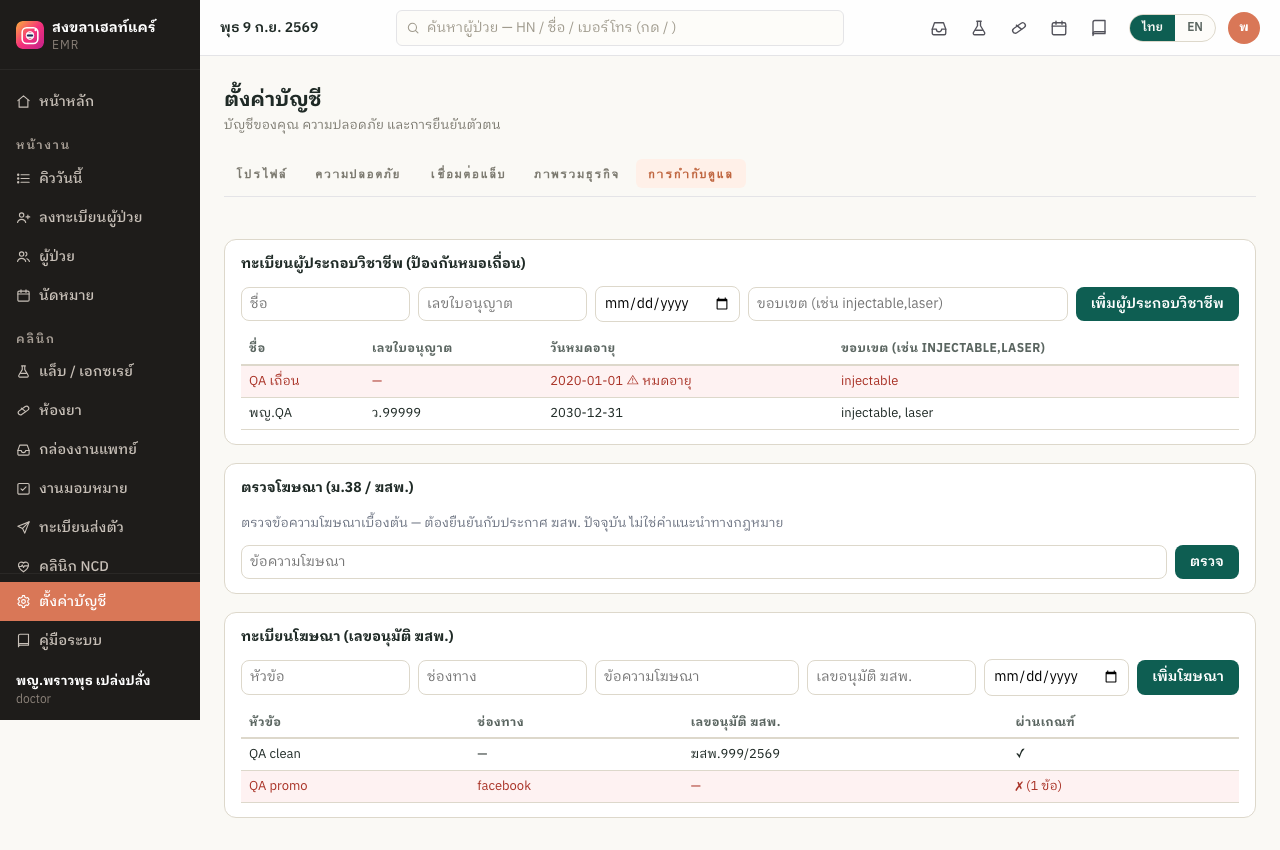Focus the หัวข้อ input field
The width and height of the screenshot is (1280, 850).
coord(325,677)
